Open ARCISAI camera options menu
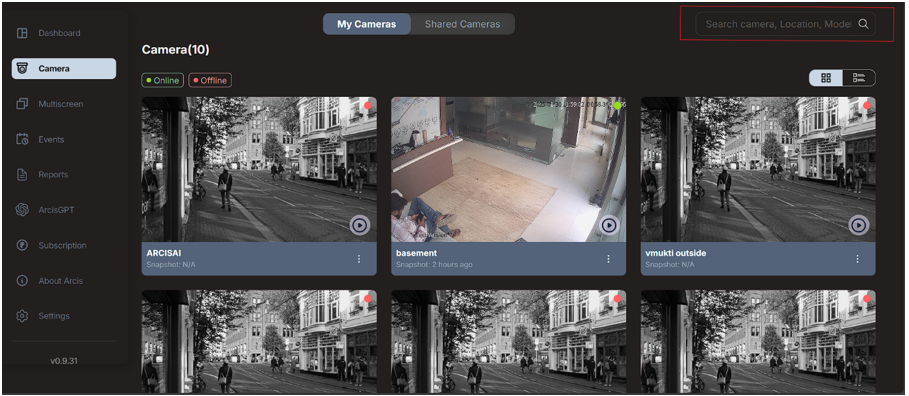The image size is (909, 396). [359, 259]
